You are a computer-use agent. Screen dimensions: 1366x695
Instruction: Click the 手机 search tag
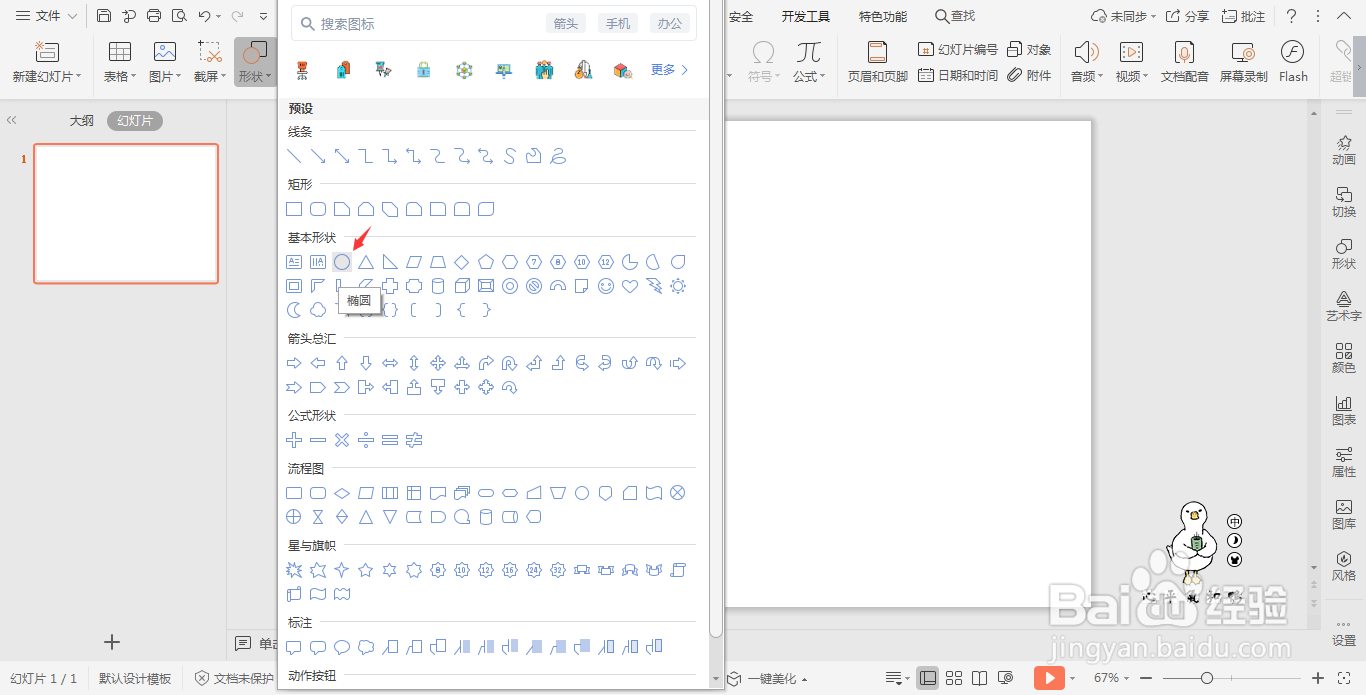coord(618,23)
